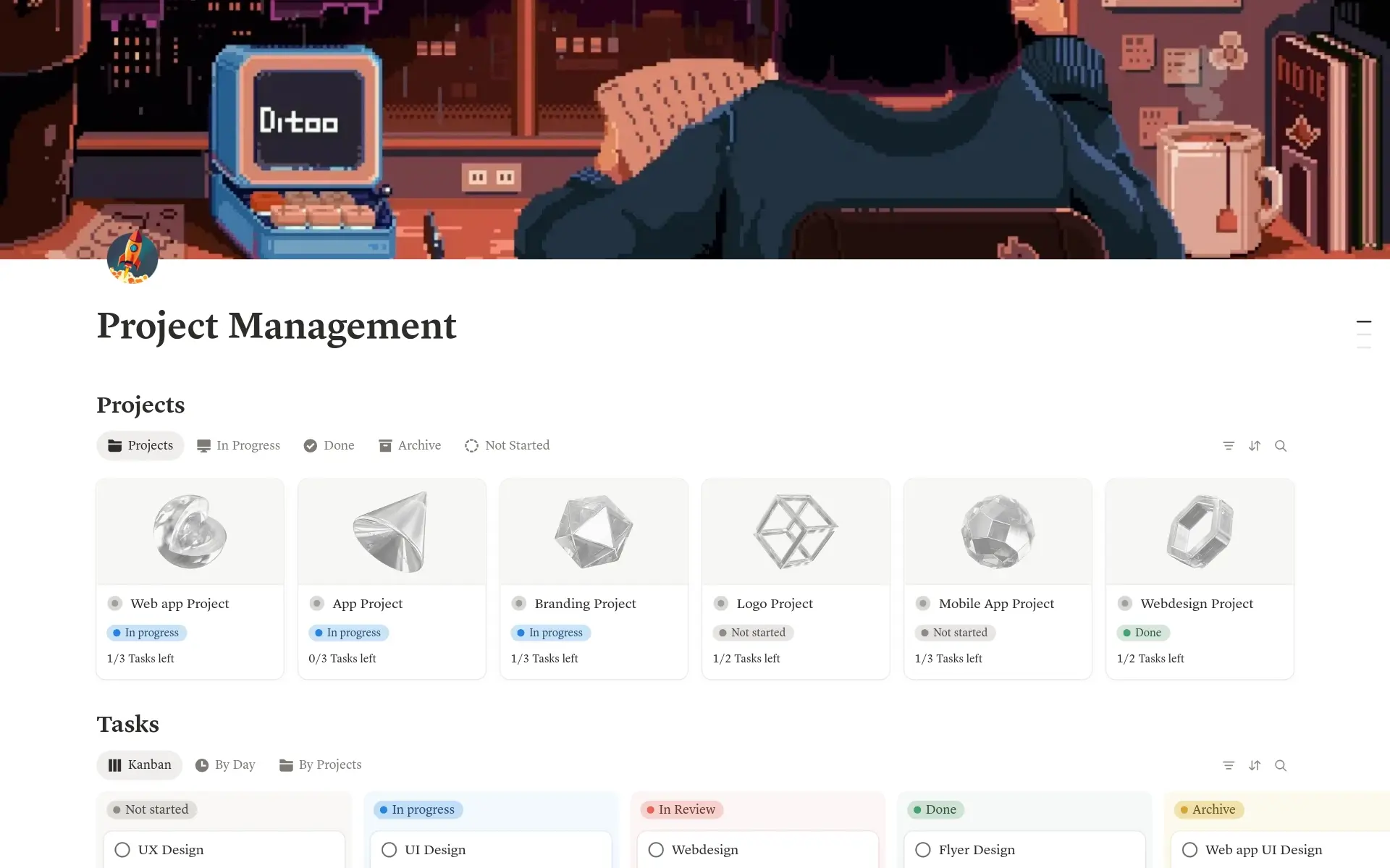Click the Done Kanban column header
Image resolution: width=1390 pixels, height=868 pixels.
936,809
